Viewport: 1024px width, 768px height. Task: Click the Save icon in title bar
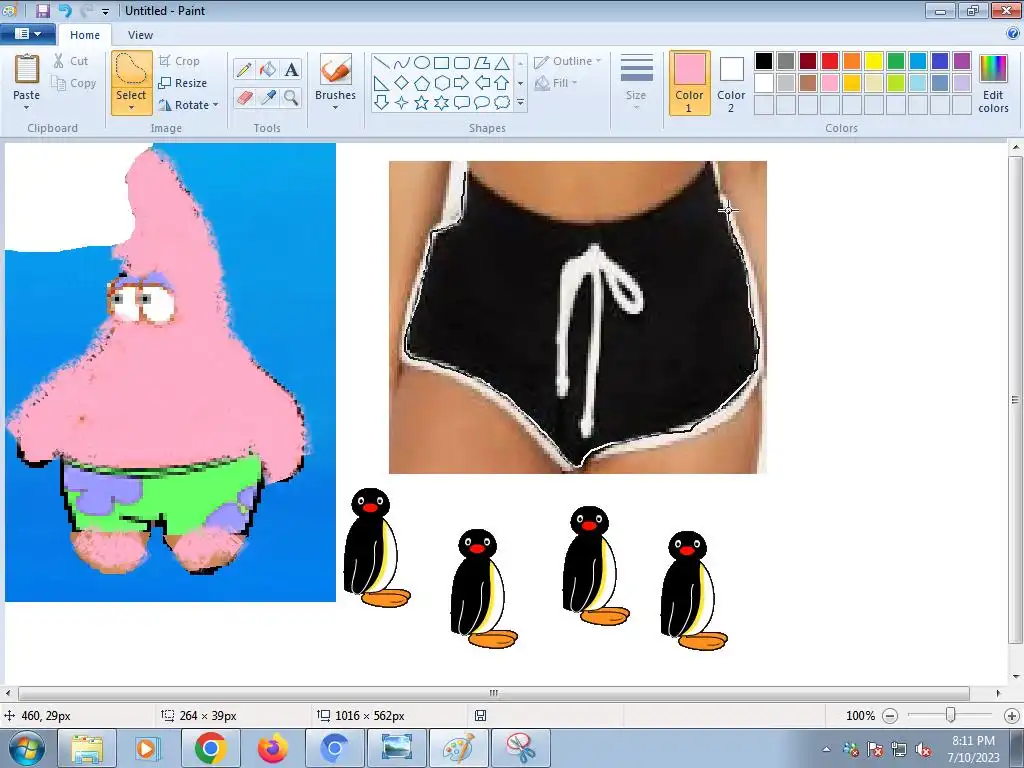coord(42,10)
